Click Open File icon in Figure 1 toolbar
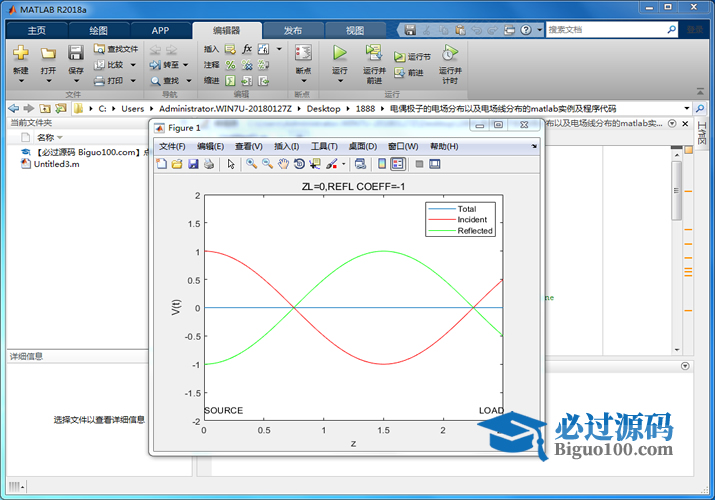 coord(177,164)
